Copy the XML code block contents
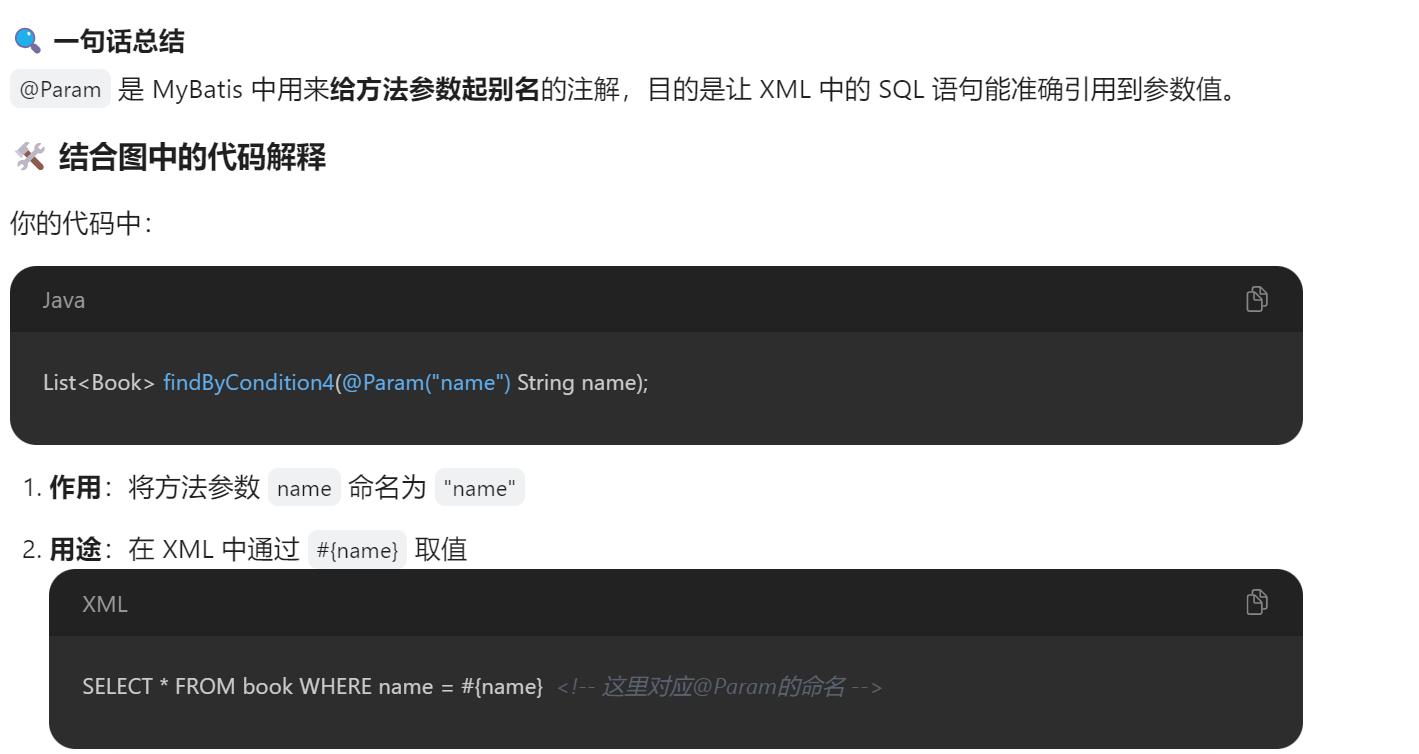The height and width of the screenshot is (754, 1419). pos(1257,602)
